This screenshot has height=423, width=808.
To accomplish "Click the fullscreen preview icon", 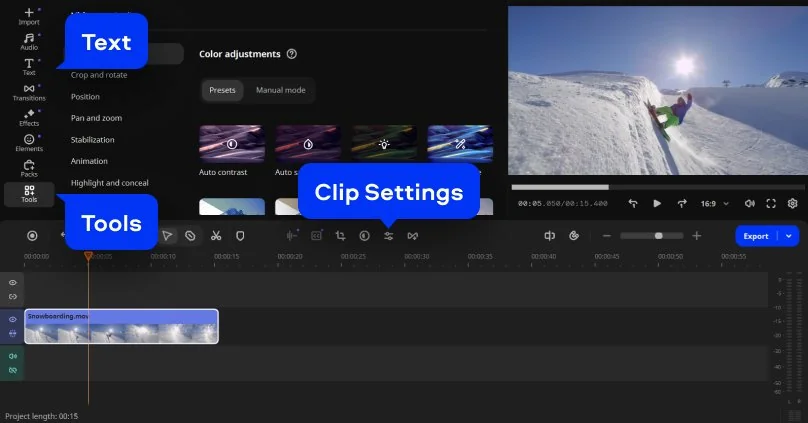I will click(771, 203).
